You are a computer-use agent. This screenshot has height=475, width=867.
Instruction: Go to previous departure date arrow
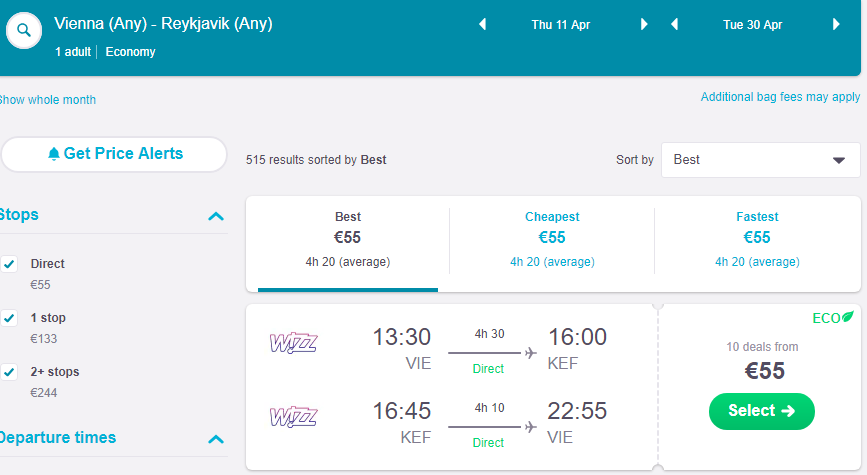[483, 25]
